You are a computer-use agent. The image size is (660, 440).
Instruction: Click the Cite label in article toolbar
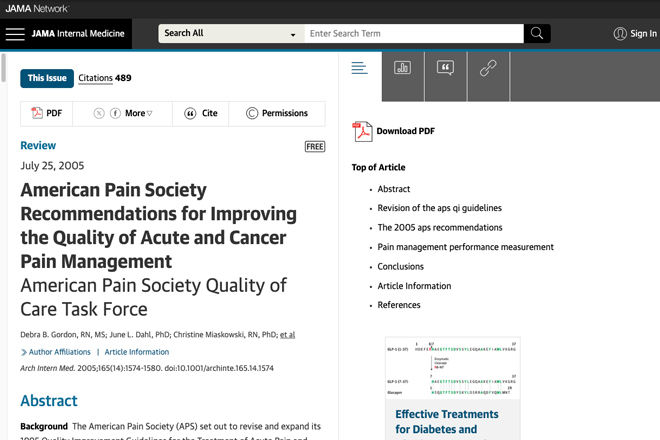[x=210, y=113]
